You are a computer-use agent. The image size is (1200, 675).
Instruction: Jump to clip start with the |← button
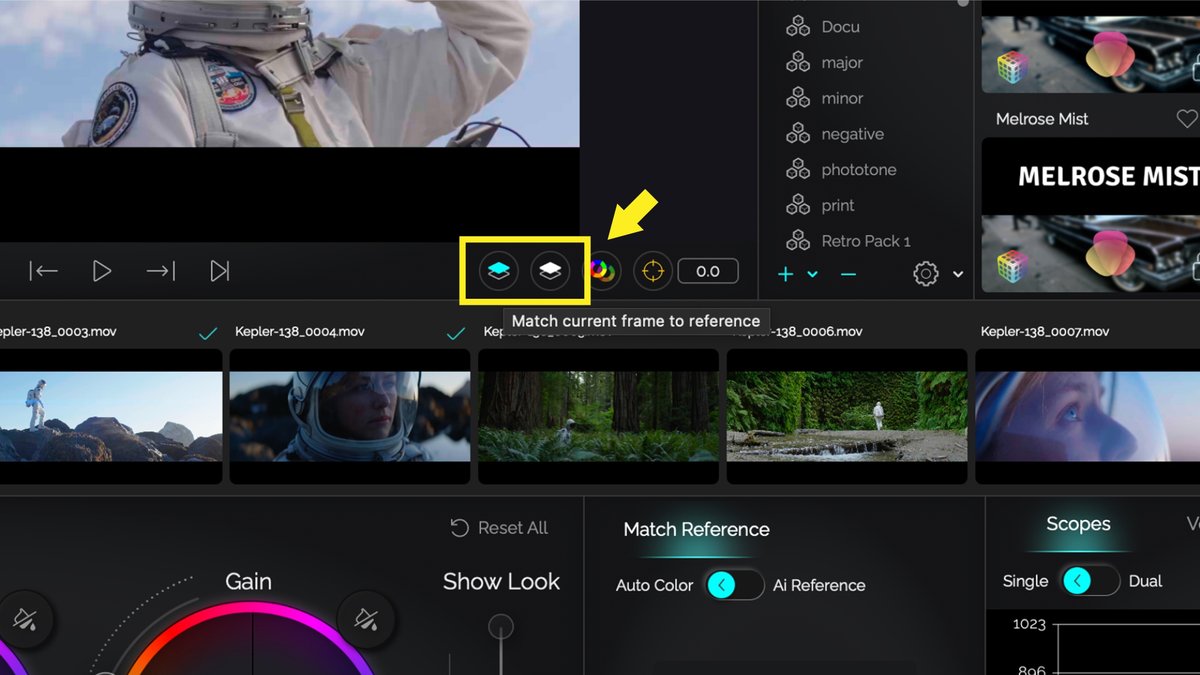click(43, 271)
